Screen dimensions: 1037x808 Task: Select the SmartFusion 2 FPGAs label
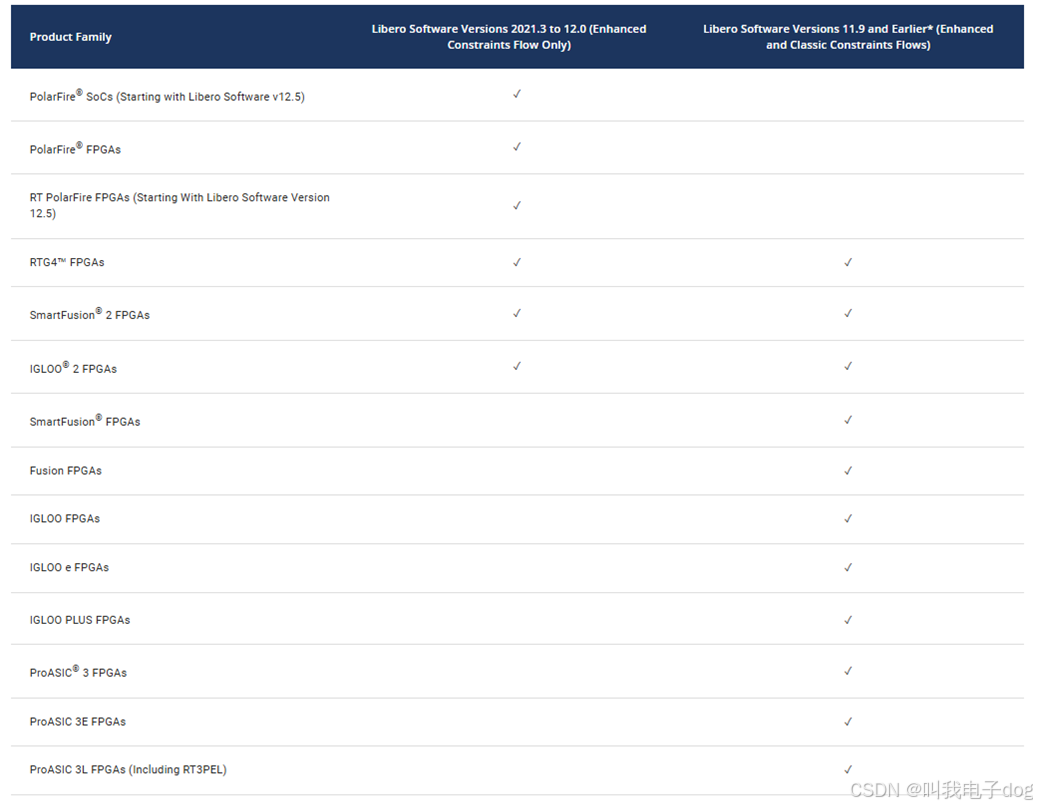click(89, 314)
